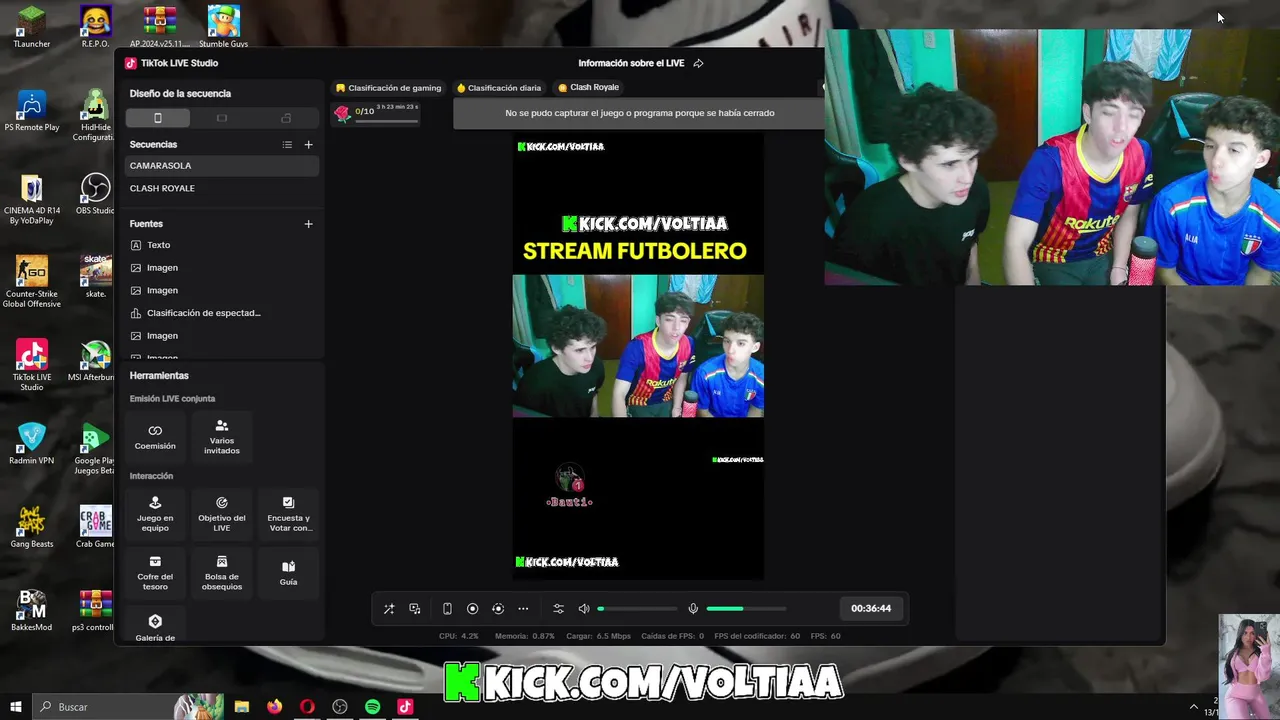Open TLauncher desktop shortcut

[32, 27]
